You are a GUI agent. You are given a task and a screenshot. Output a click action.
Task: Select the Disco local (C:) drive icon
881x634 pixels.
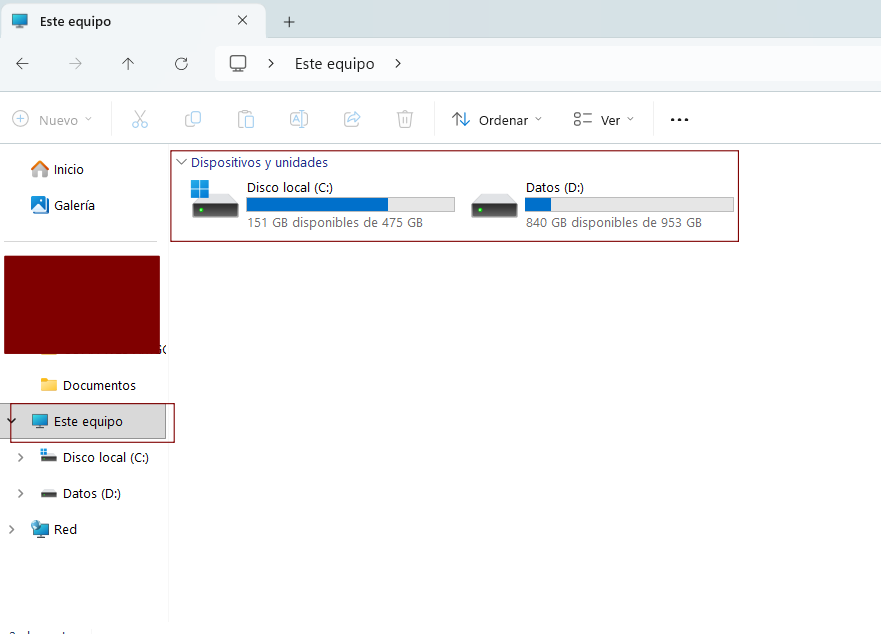(x=215, y=198)
